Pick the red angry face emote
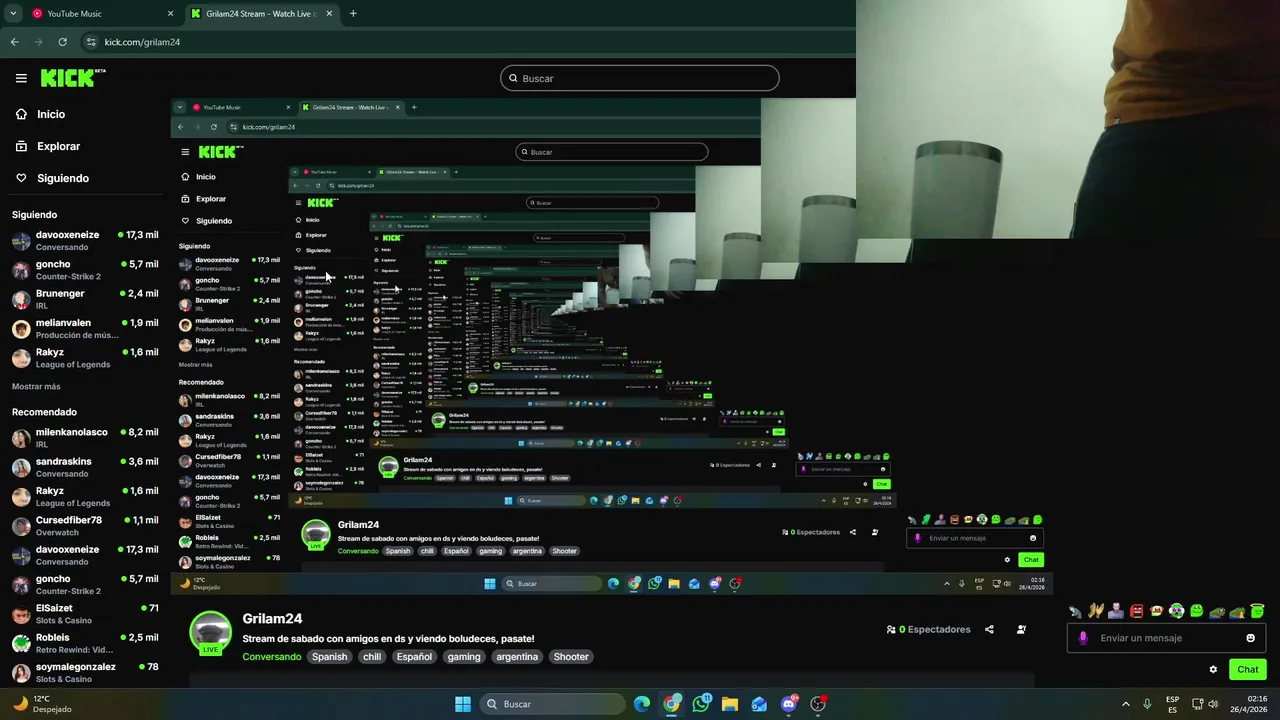Screen dimensions: 1280x720 [x=1136, y=611]
